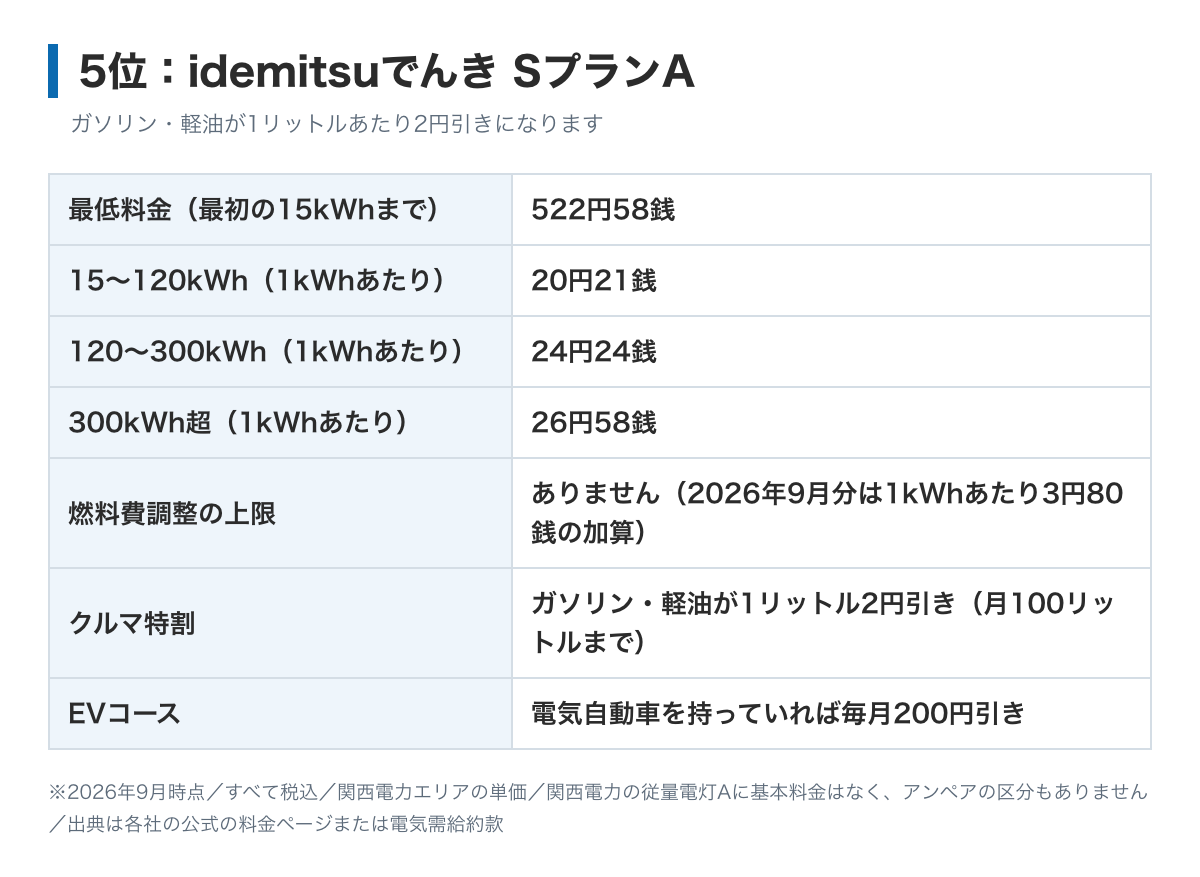Select the cell '最低料金(最初の15kWhまで)'

281,210
